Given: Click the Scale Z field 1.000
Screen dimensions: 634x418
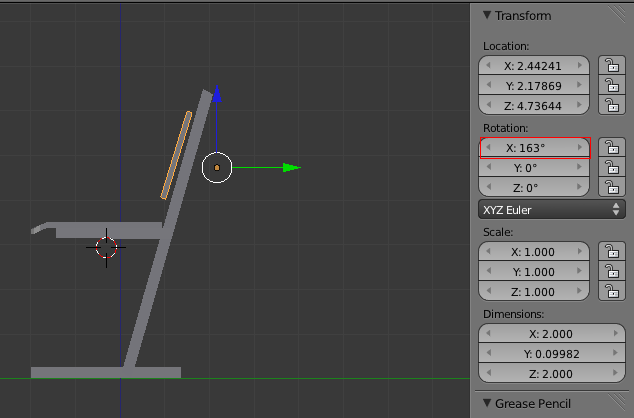Looking at the screenshot, I should (534, 292).
